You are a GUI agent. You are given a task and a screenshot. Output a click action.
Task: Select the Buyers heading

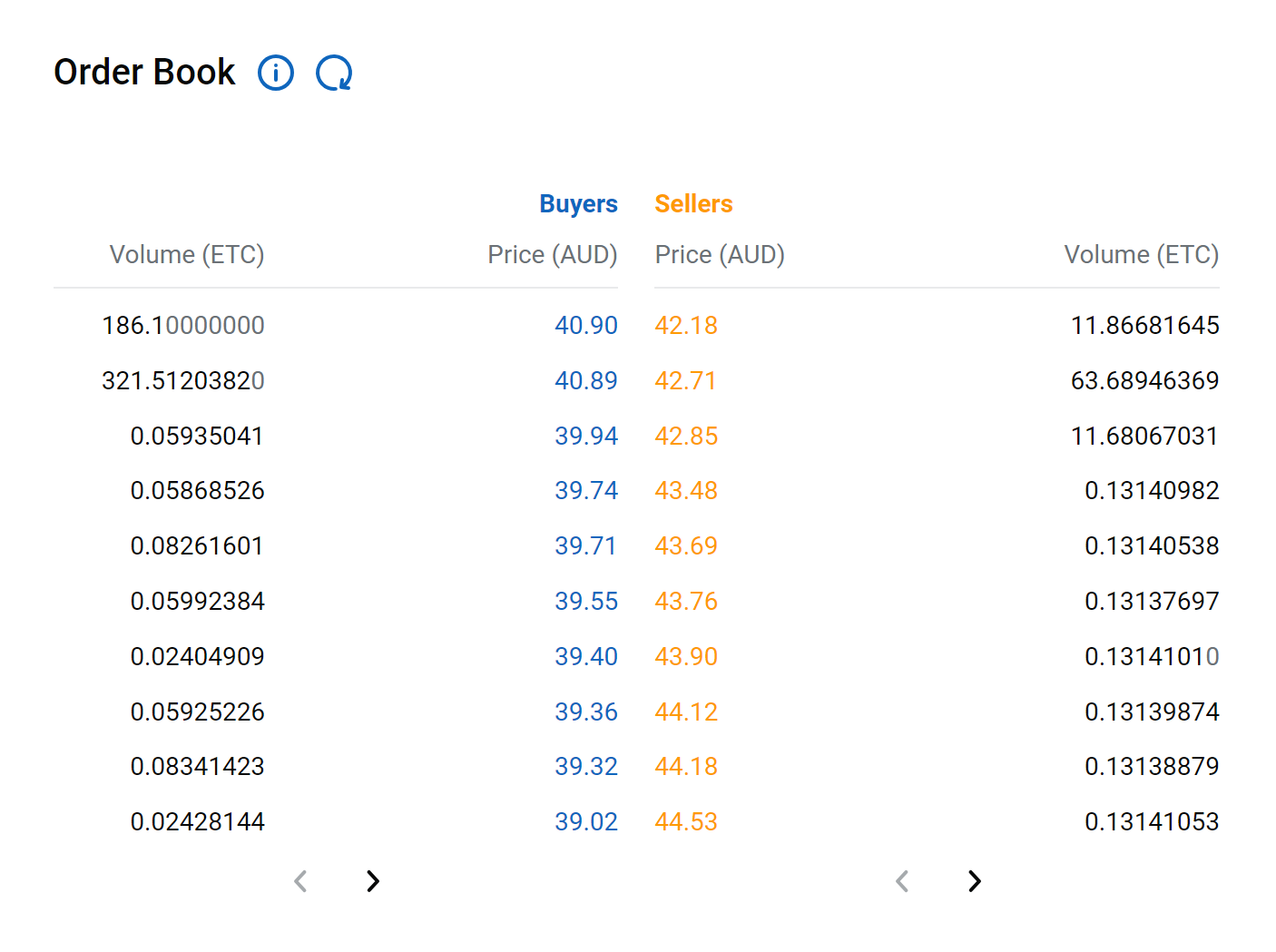[x=578, y=204]
